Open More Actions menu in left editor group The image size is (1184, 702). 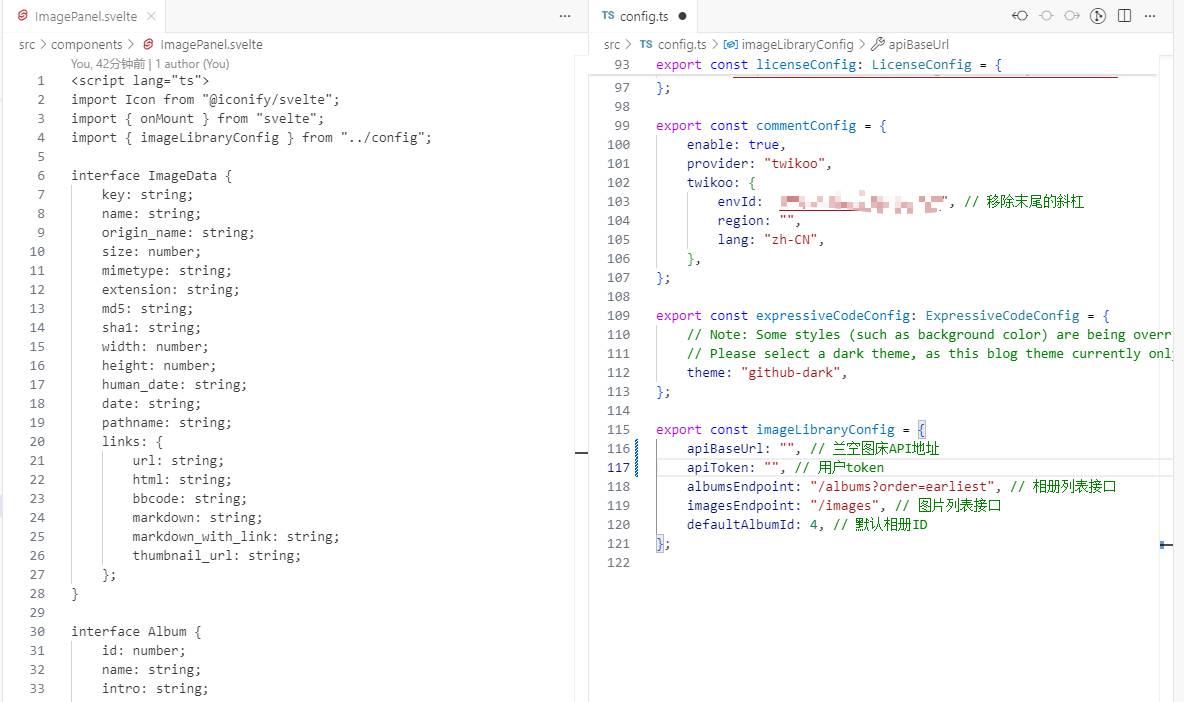tap(565, 16)
